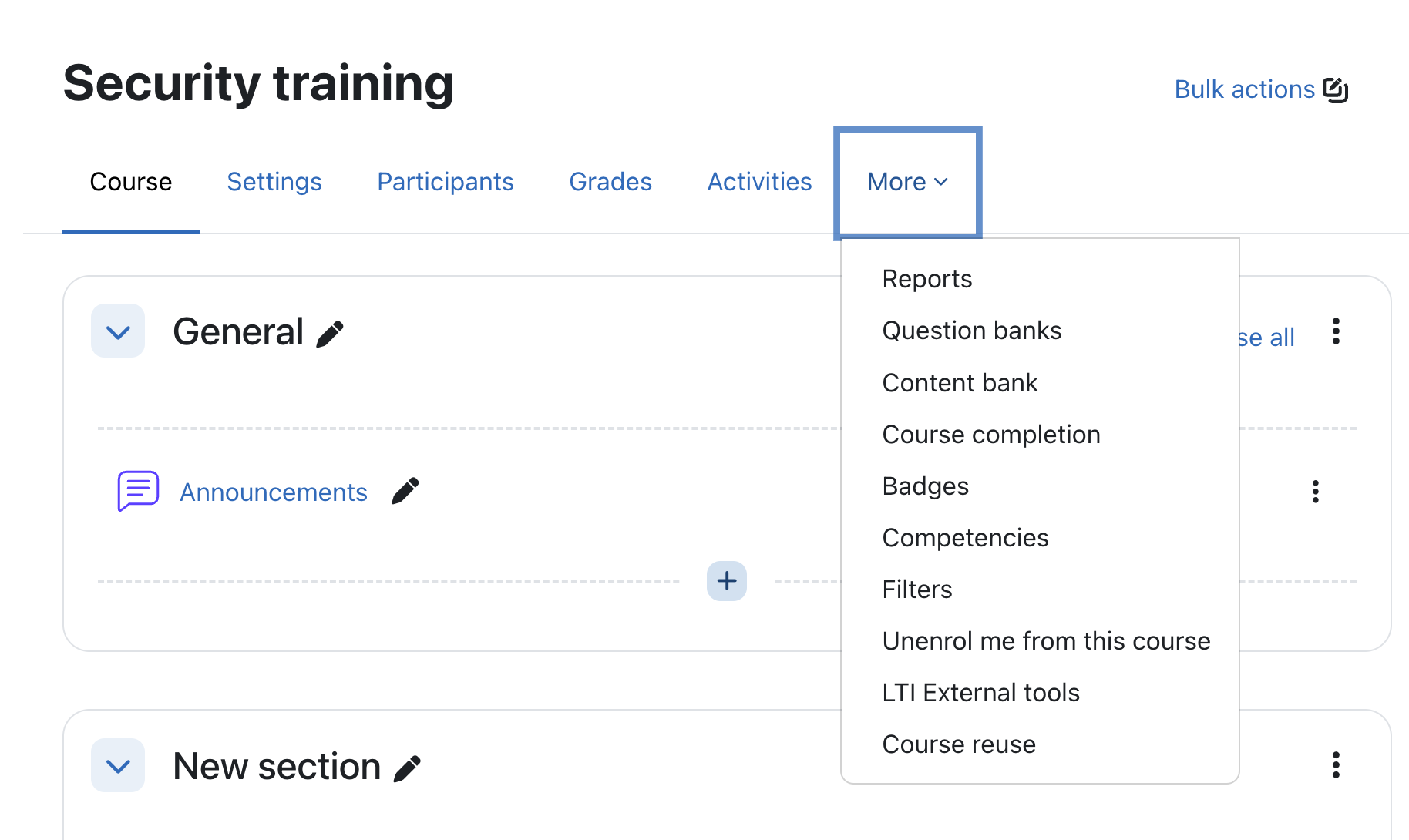Click Unenrol me from this course

point(1045,641)
